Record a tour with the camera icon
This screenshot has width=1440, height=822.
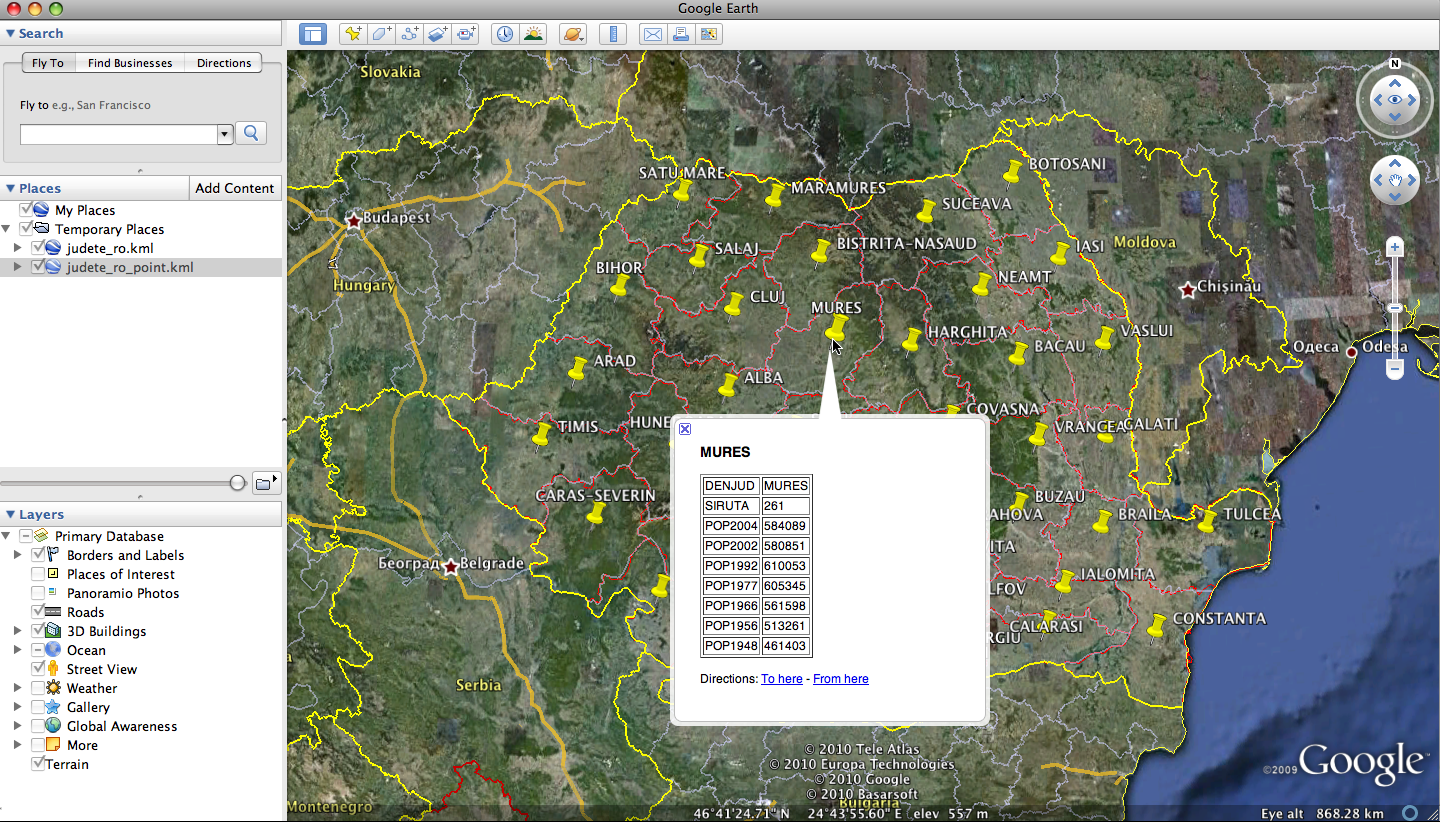466,34
